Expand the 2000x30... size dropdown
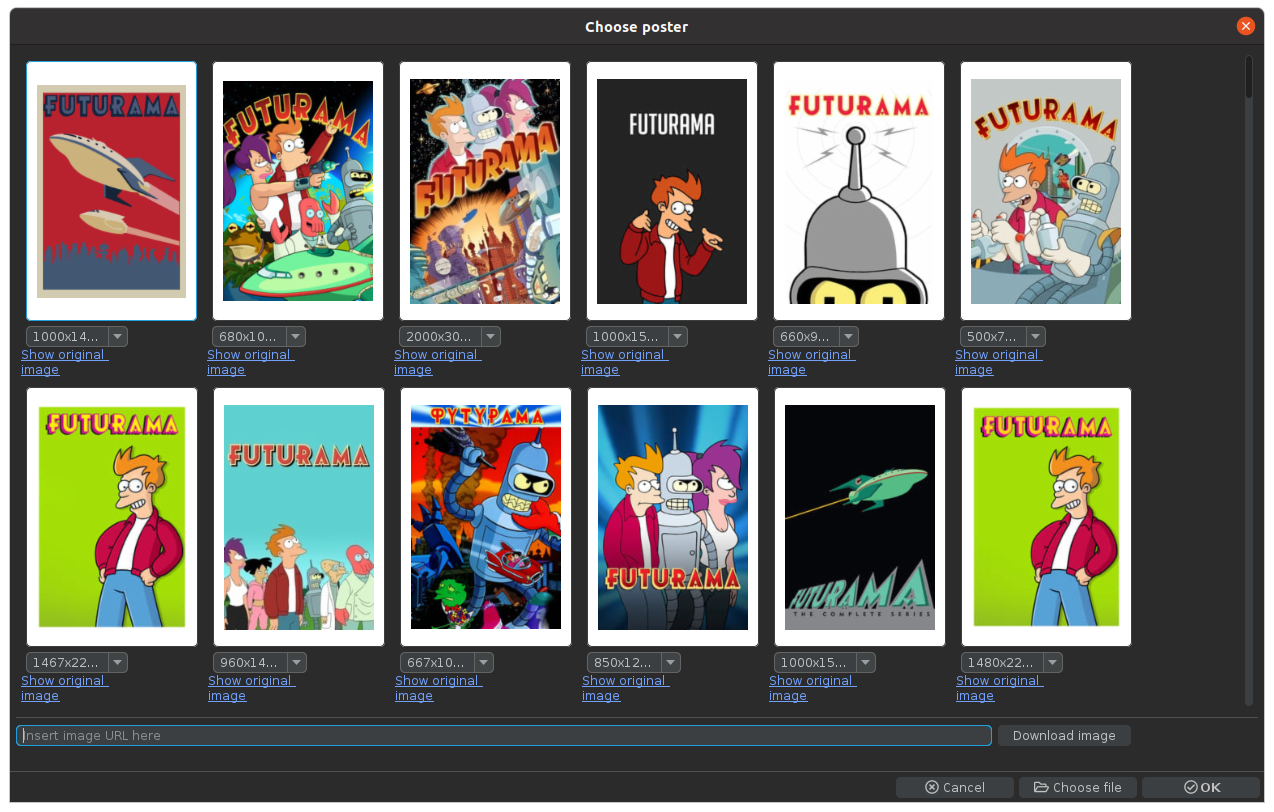 490,337
